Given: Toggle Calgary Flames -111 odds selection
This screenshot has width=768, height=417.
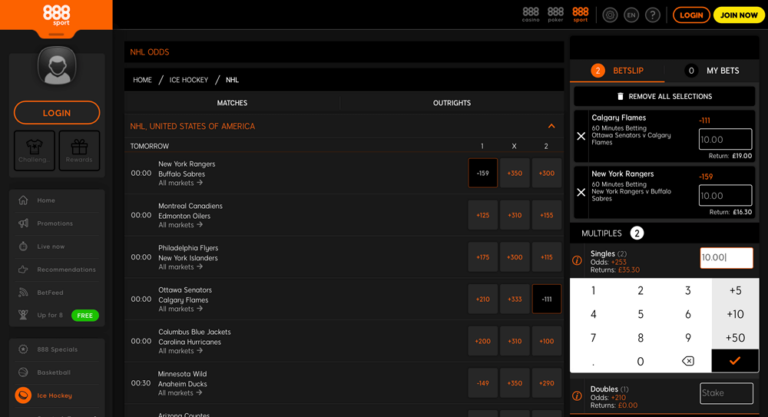Looking at the screenshot, I should click(x=547, y=299).
